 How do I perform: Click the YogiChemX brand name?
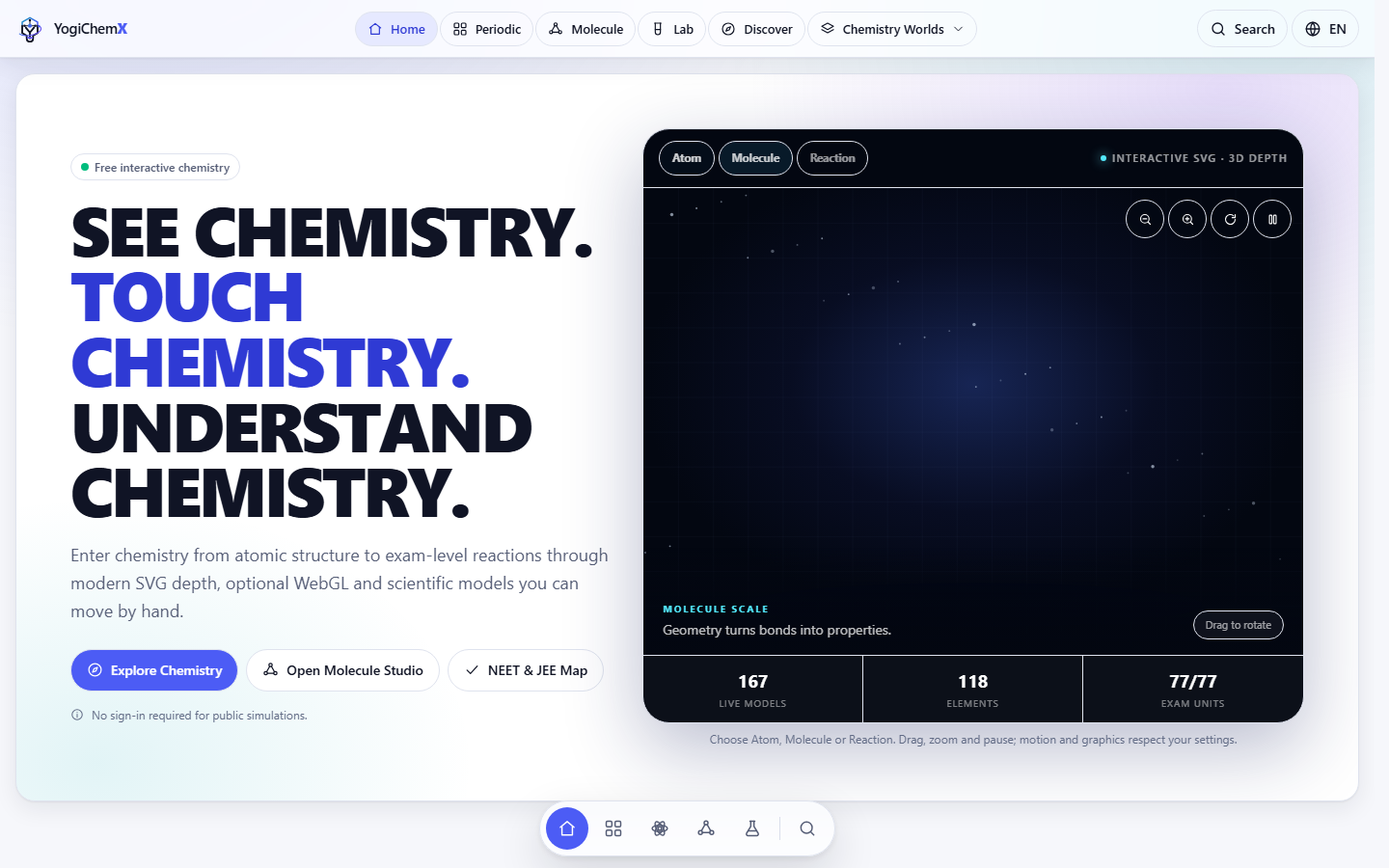click(x=91, y=29)
